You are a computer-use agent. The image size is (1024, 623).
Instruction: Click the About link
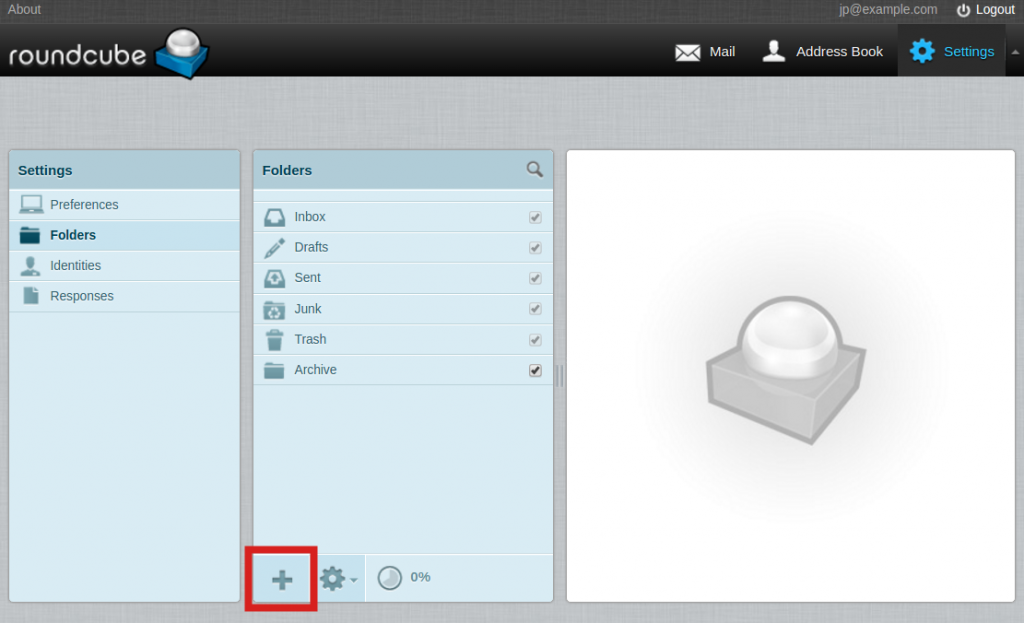[x=24, y=9]
